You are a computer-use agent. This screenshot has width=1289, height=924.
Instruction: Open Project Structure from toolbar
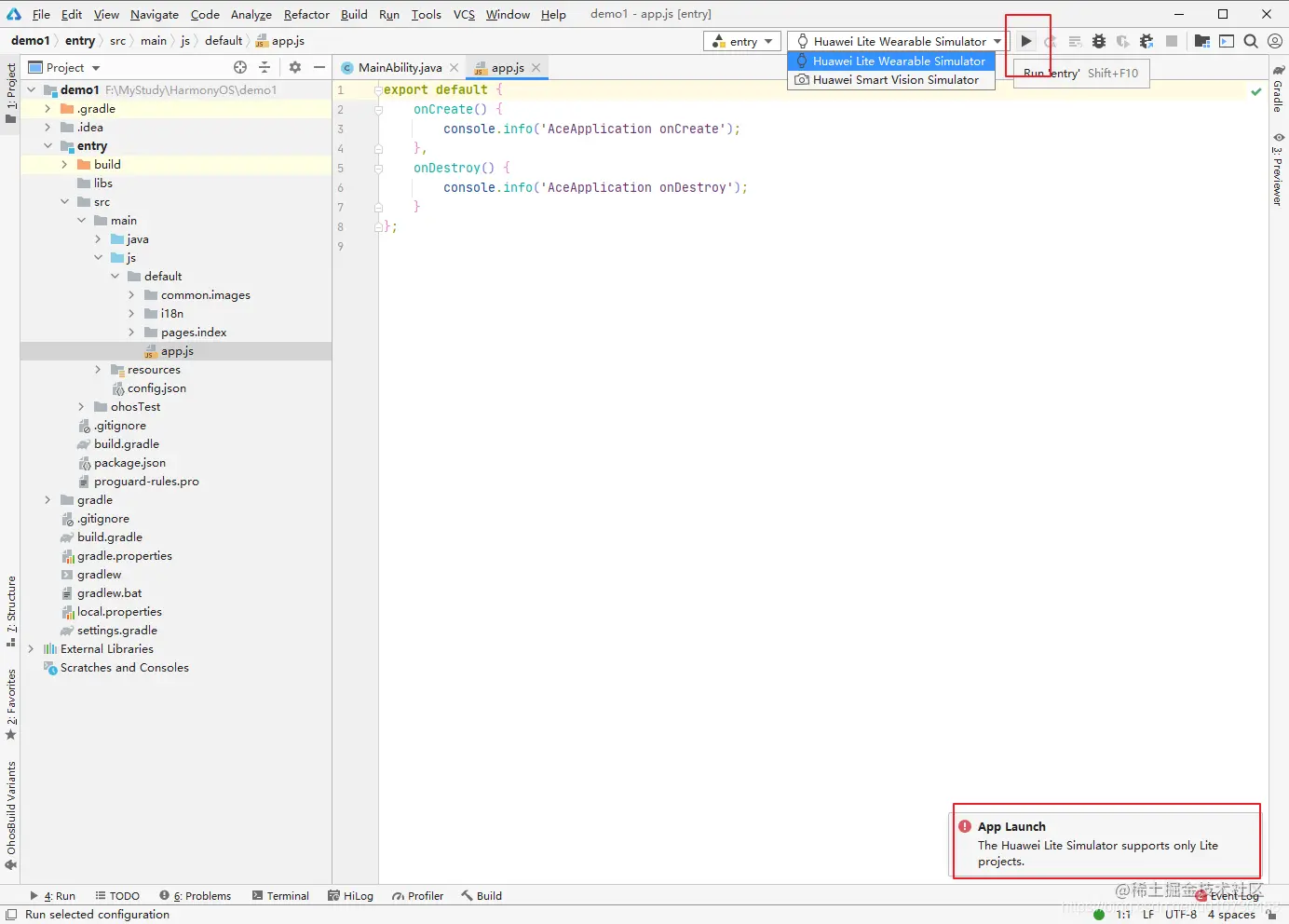pos(1202,41)
